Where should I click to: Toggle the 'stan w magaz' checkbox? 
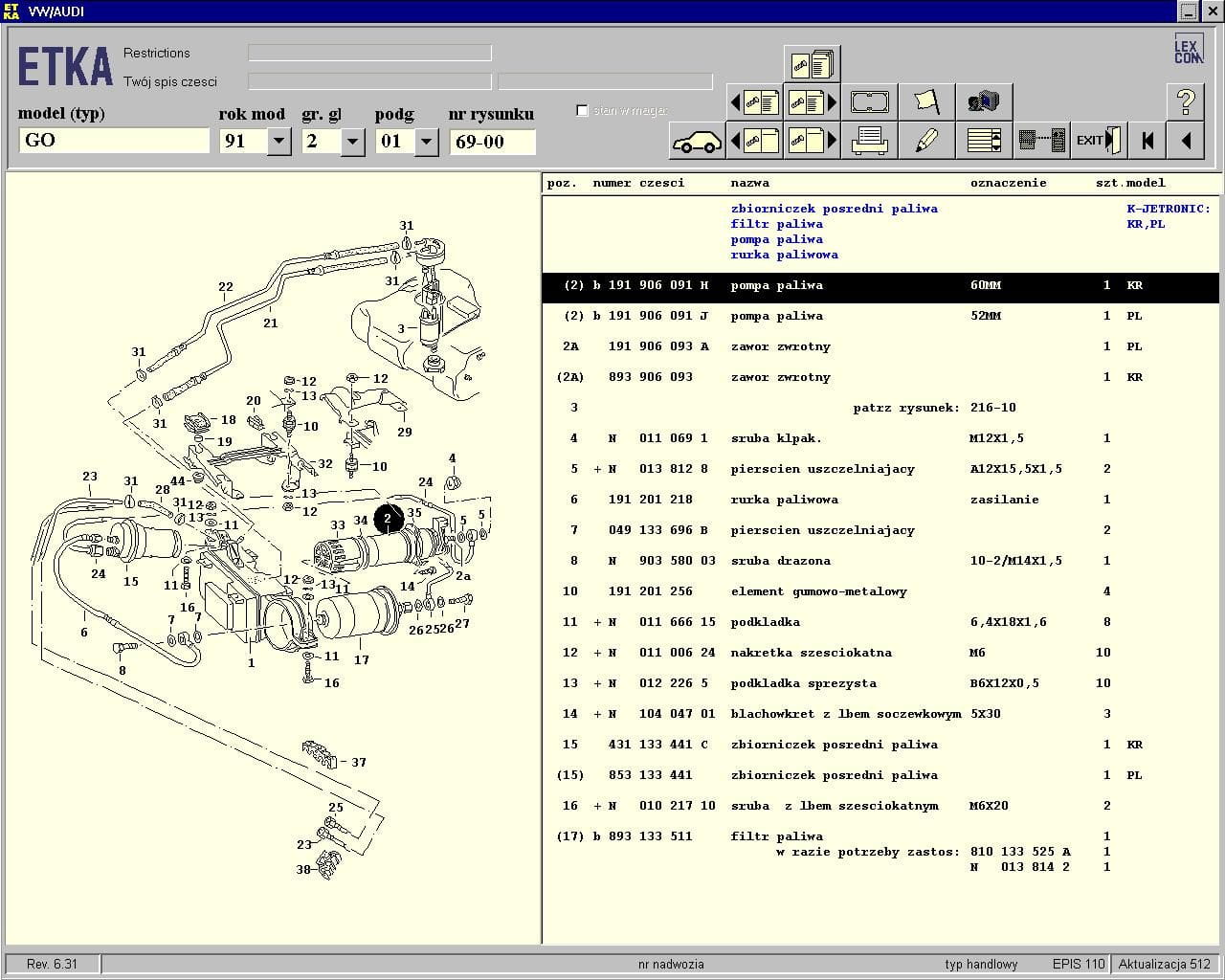(x=582, y=110)
